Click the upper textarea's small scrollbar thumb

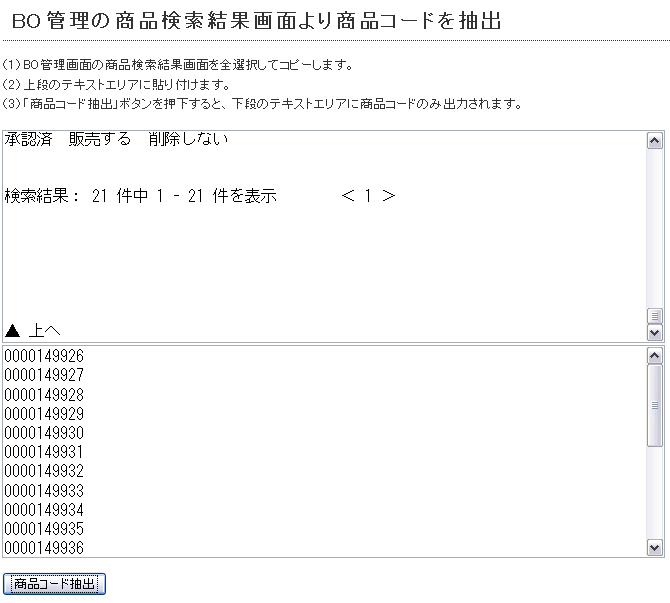click(655, 316)
